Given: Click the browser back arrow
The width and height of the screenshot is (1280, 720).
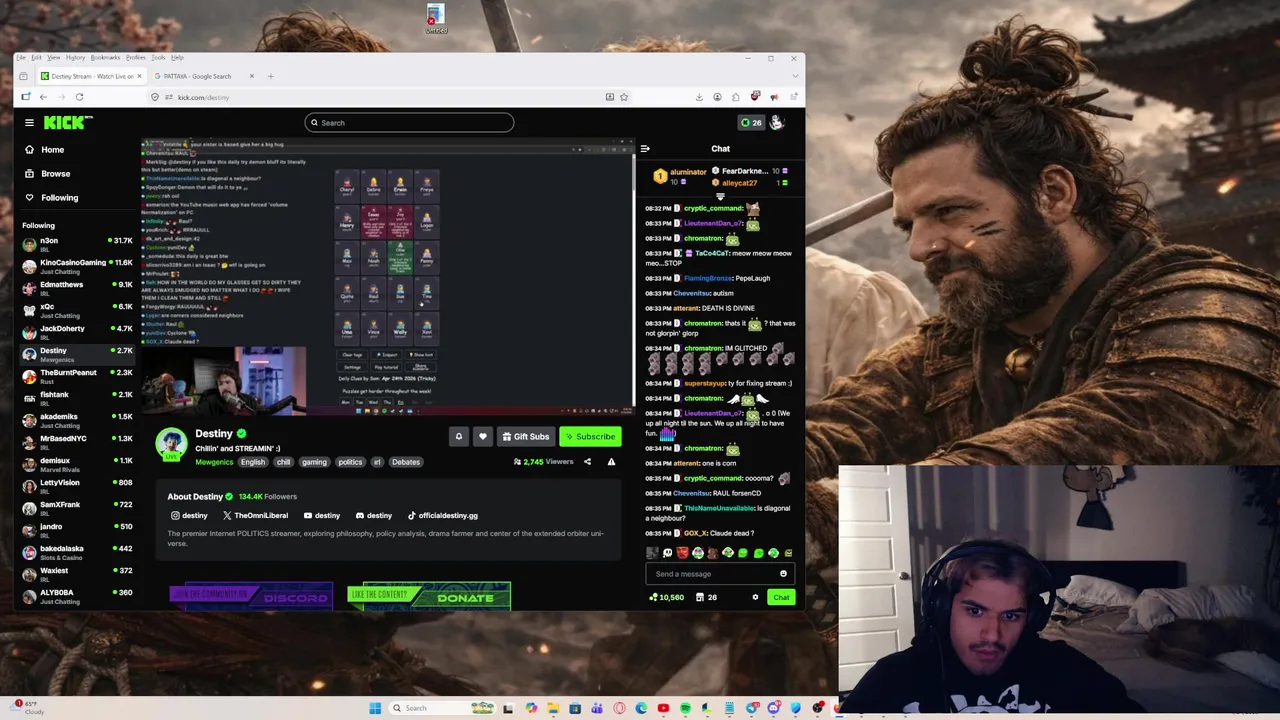Looking at the screenshot, I should click(x=43, y=97).
